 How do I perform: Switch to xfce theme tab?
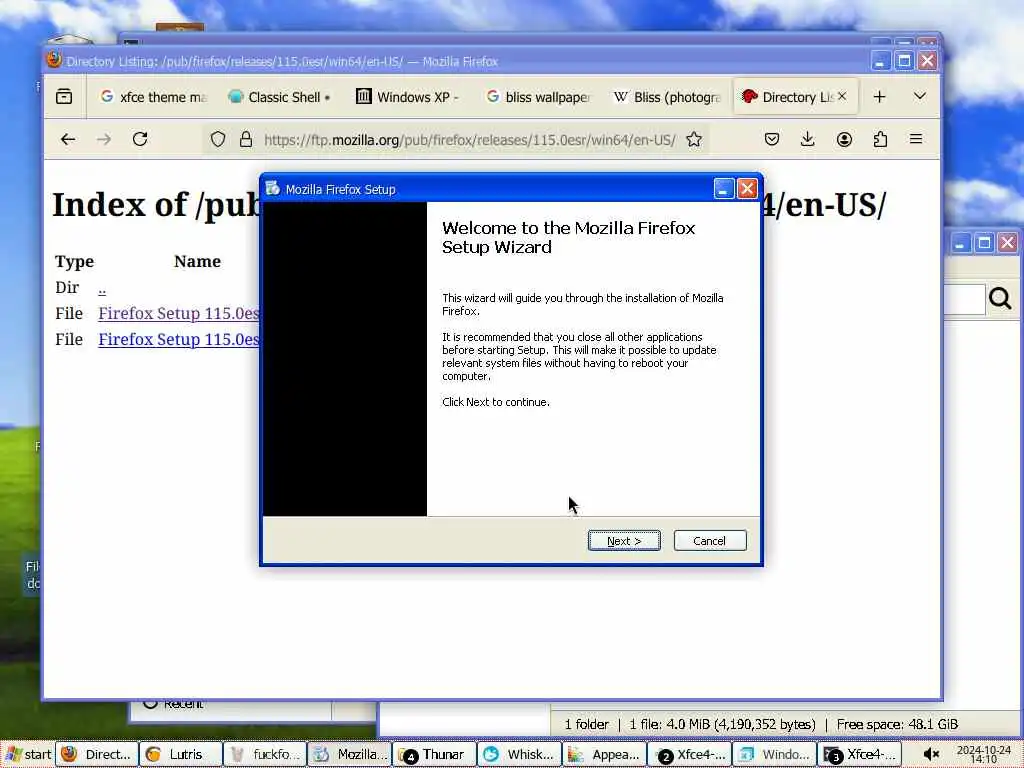pyautogui.click(x=153, y=97)
